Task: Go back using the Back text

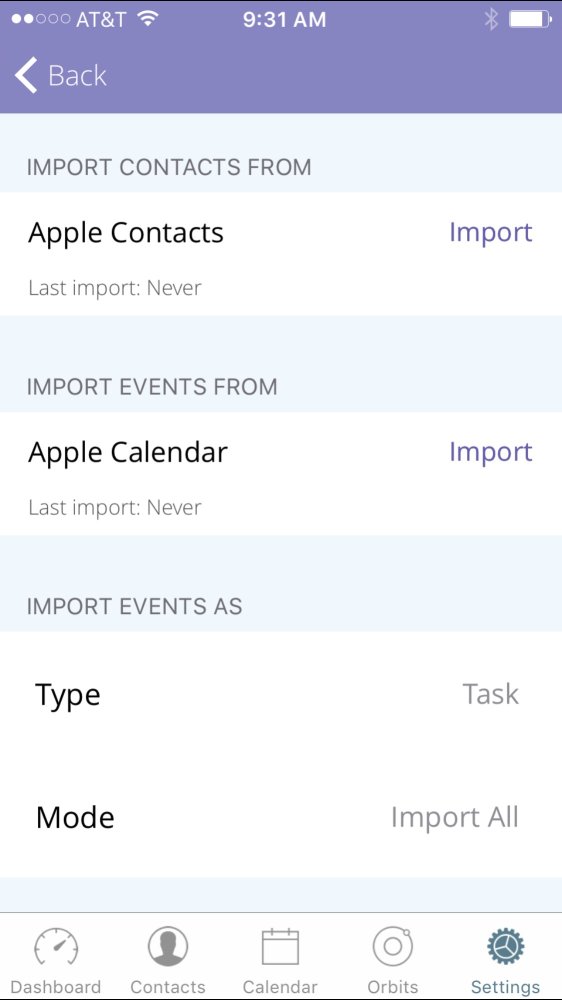Action: [77, 76]
